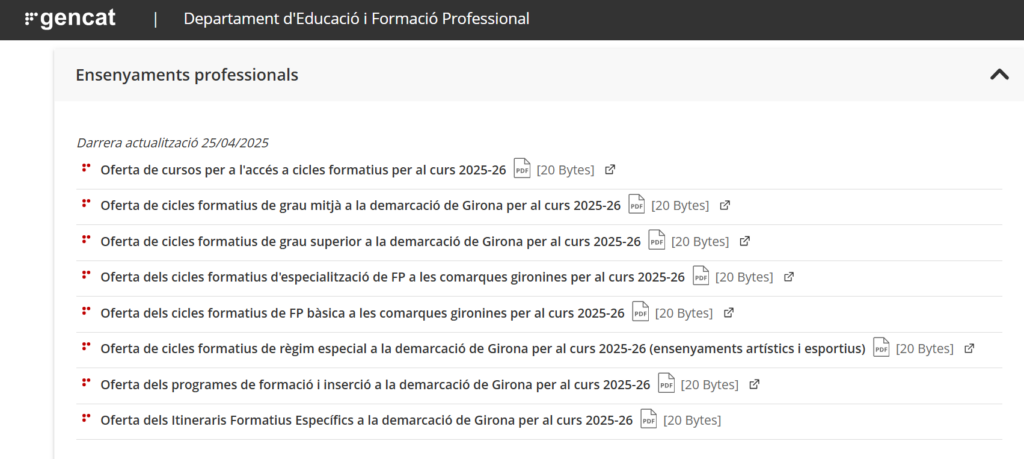The image size is (1024, 459).
Task: Click PDF icon for Itineraris Formatius Específics
Action: coord(648,420)
